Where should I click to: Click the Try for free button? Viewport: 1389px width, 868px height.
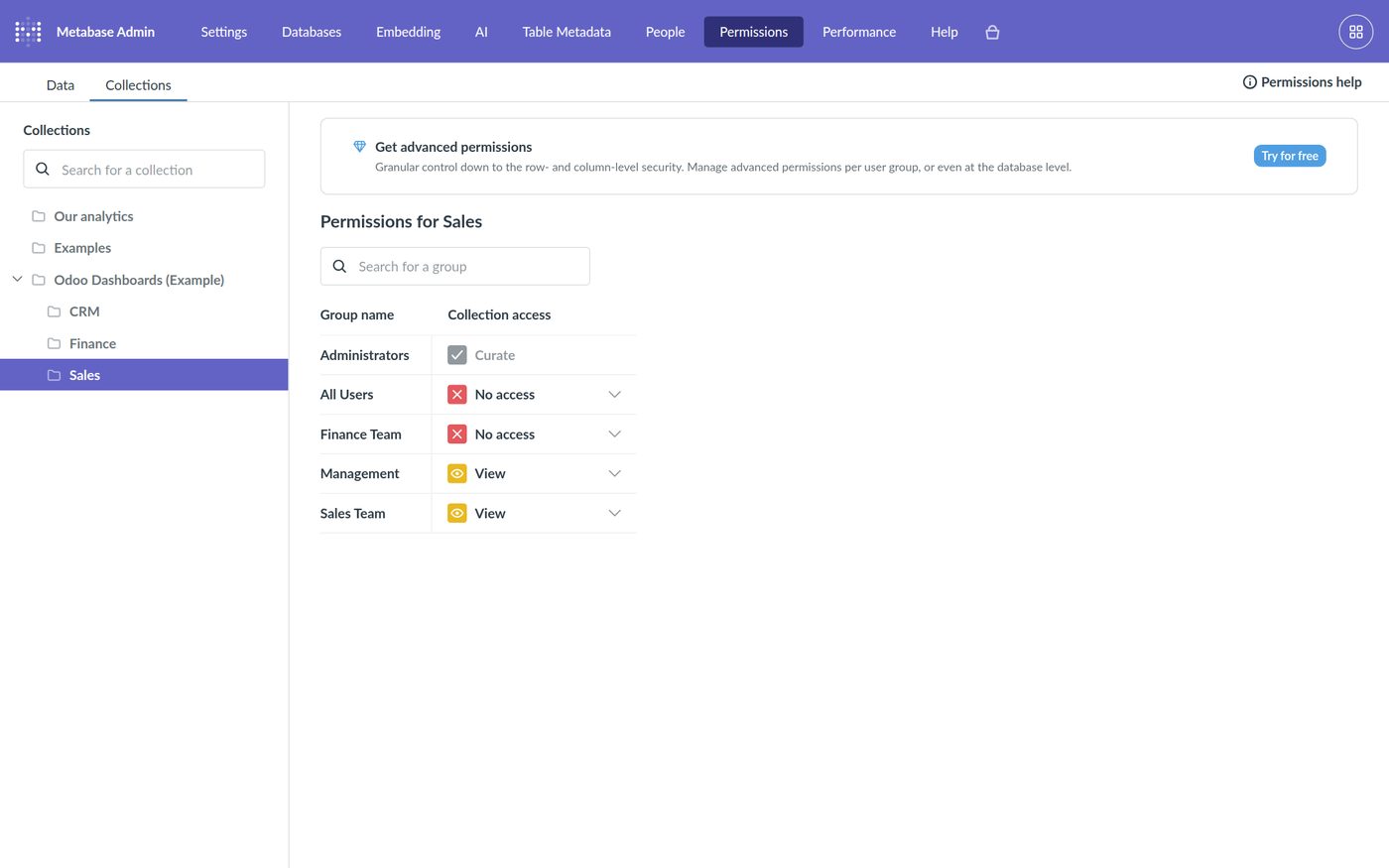coord(1290,156)
